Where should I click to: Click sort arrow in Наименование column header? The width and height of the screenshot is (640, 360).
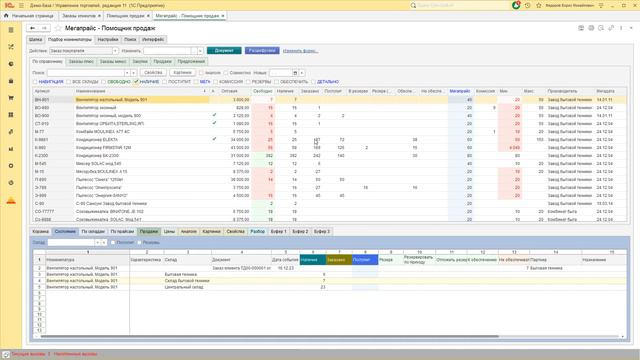point(204,91)
